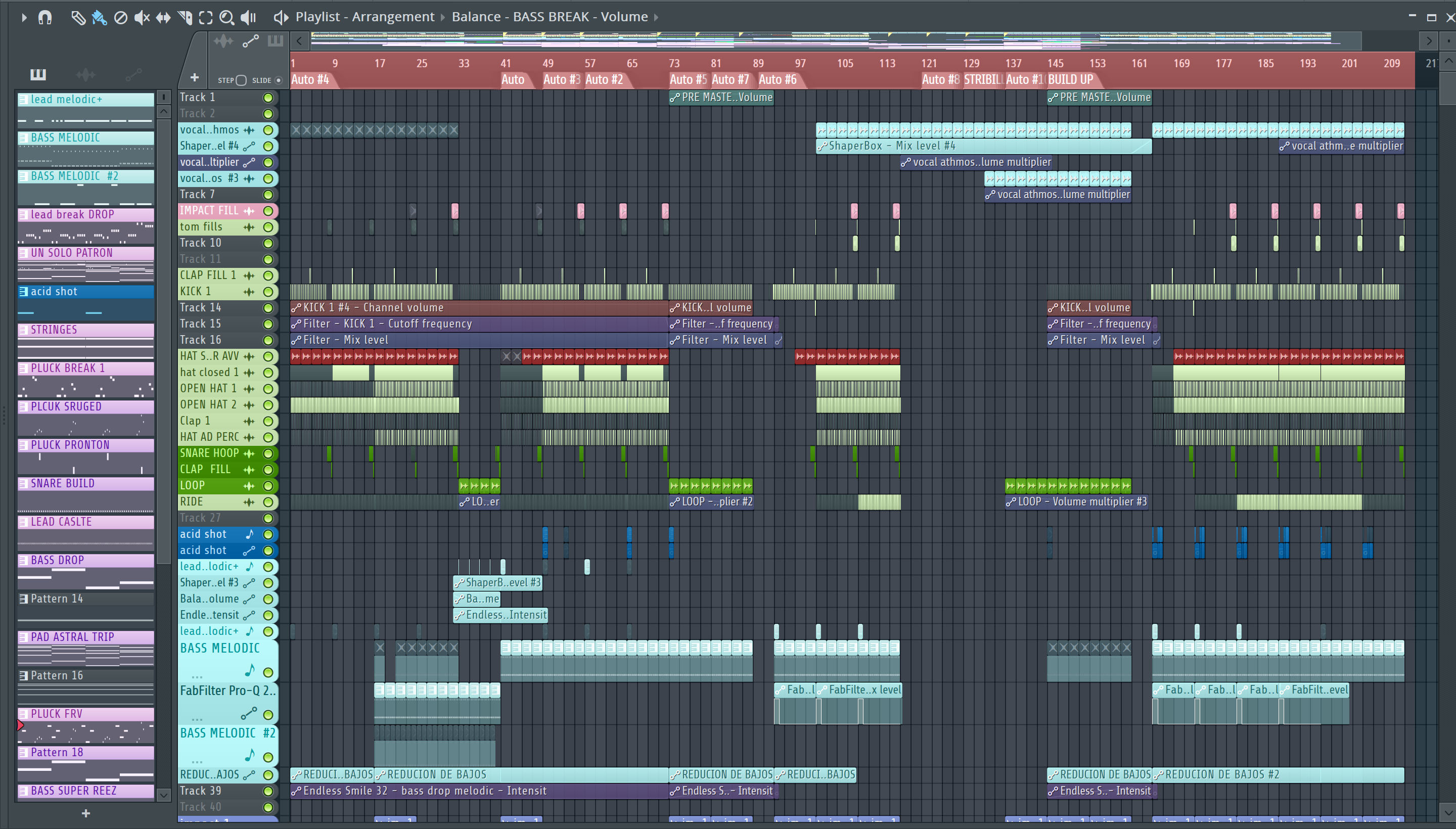Select the ShaperBox - Mix level #4 clip

pyautogui.click(x=983, y=146)
